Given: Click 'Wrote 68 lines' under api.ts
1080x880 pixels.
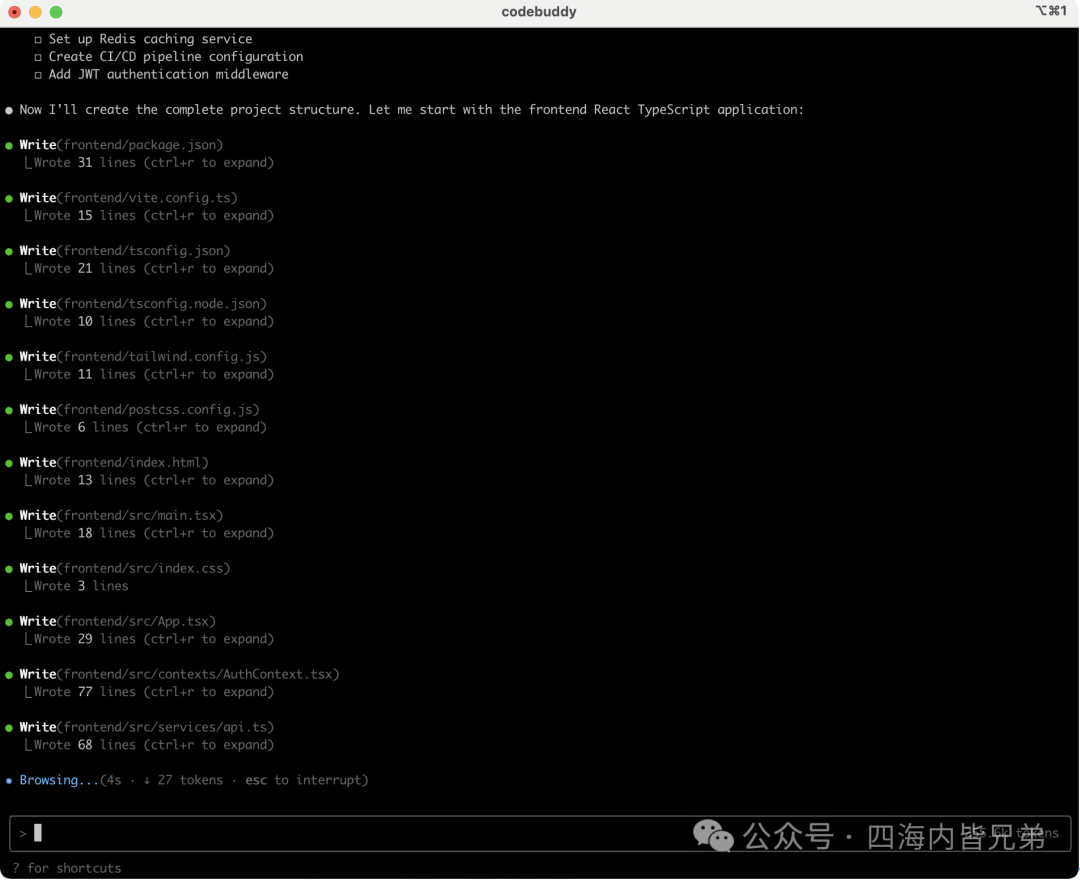Looking at the screenshot, I should coord(85,746).
